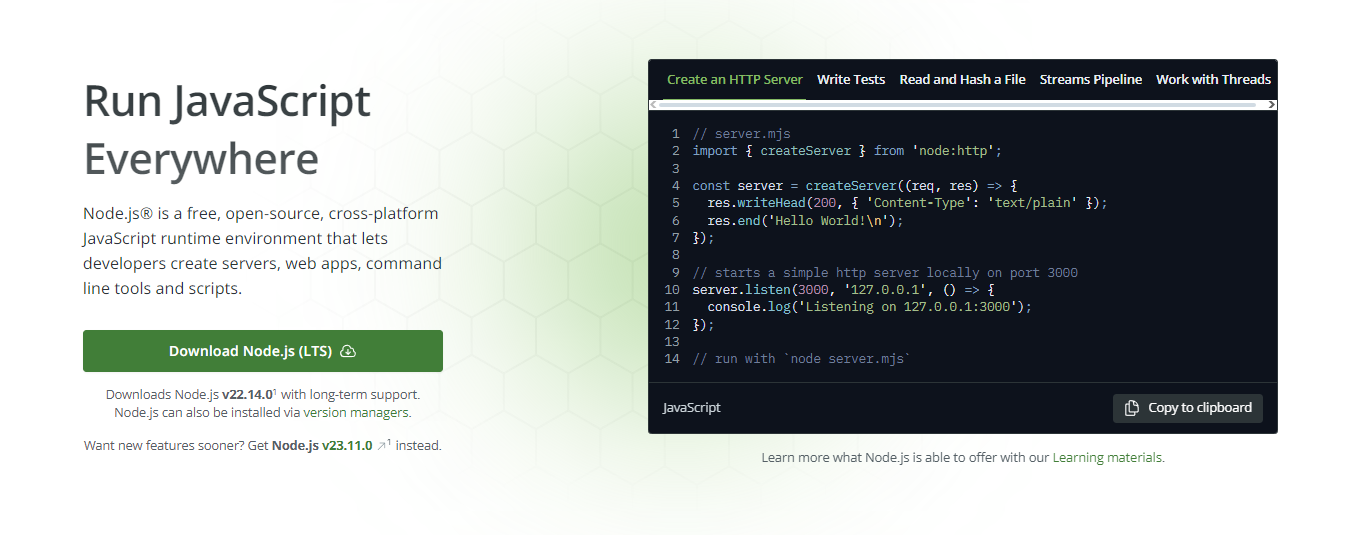Click the '// server.mjs' comment line
This screenshot has width=1353, height=535.
[741, 133]
